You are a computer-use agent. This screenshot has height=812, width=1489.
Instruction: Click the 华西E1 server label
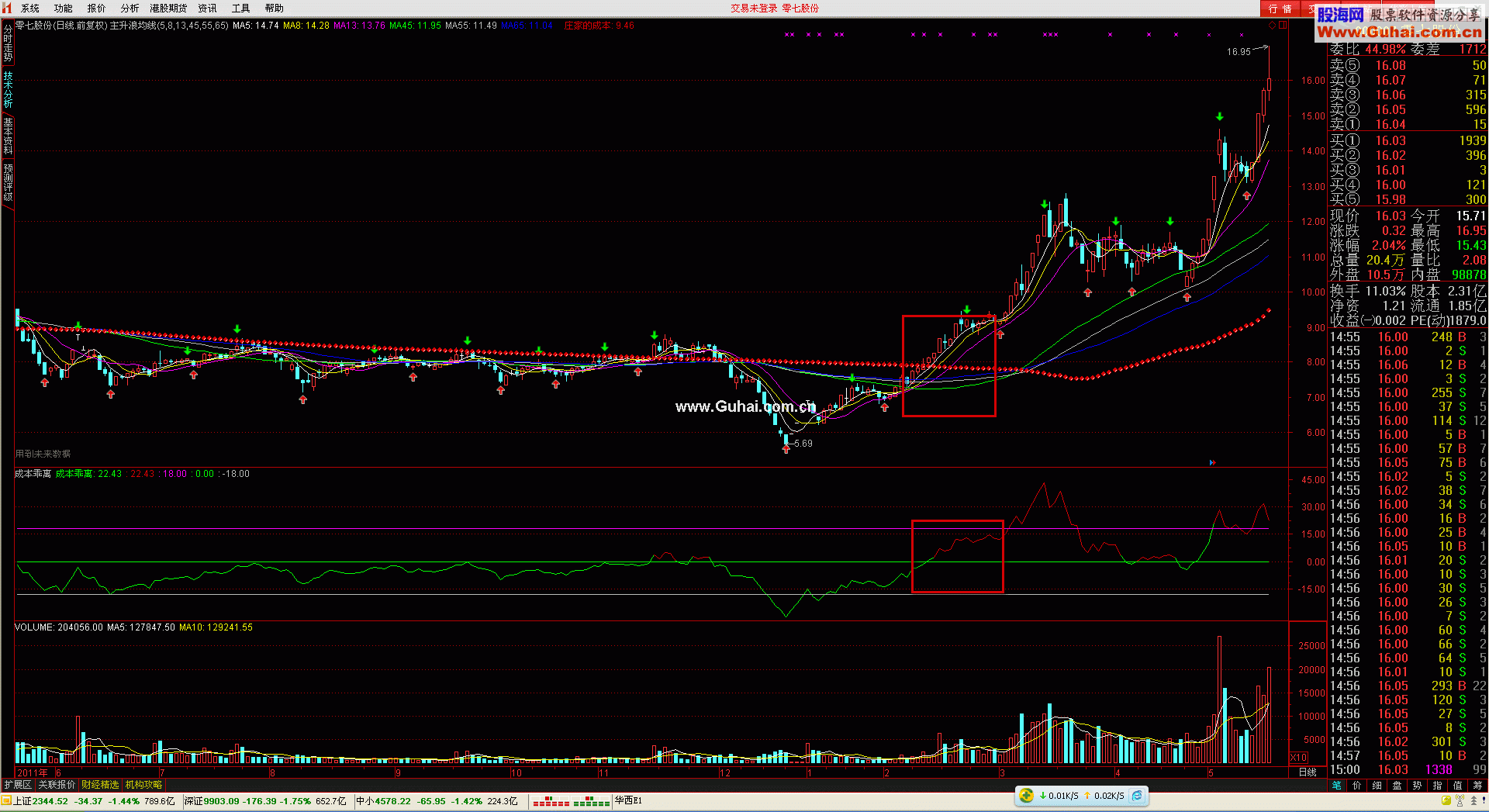click(x=628, y=800)
